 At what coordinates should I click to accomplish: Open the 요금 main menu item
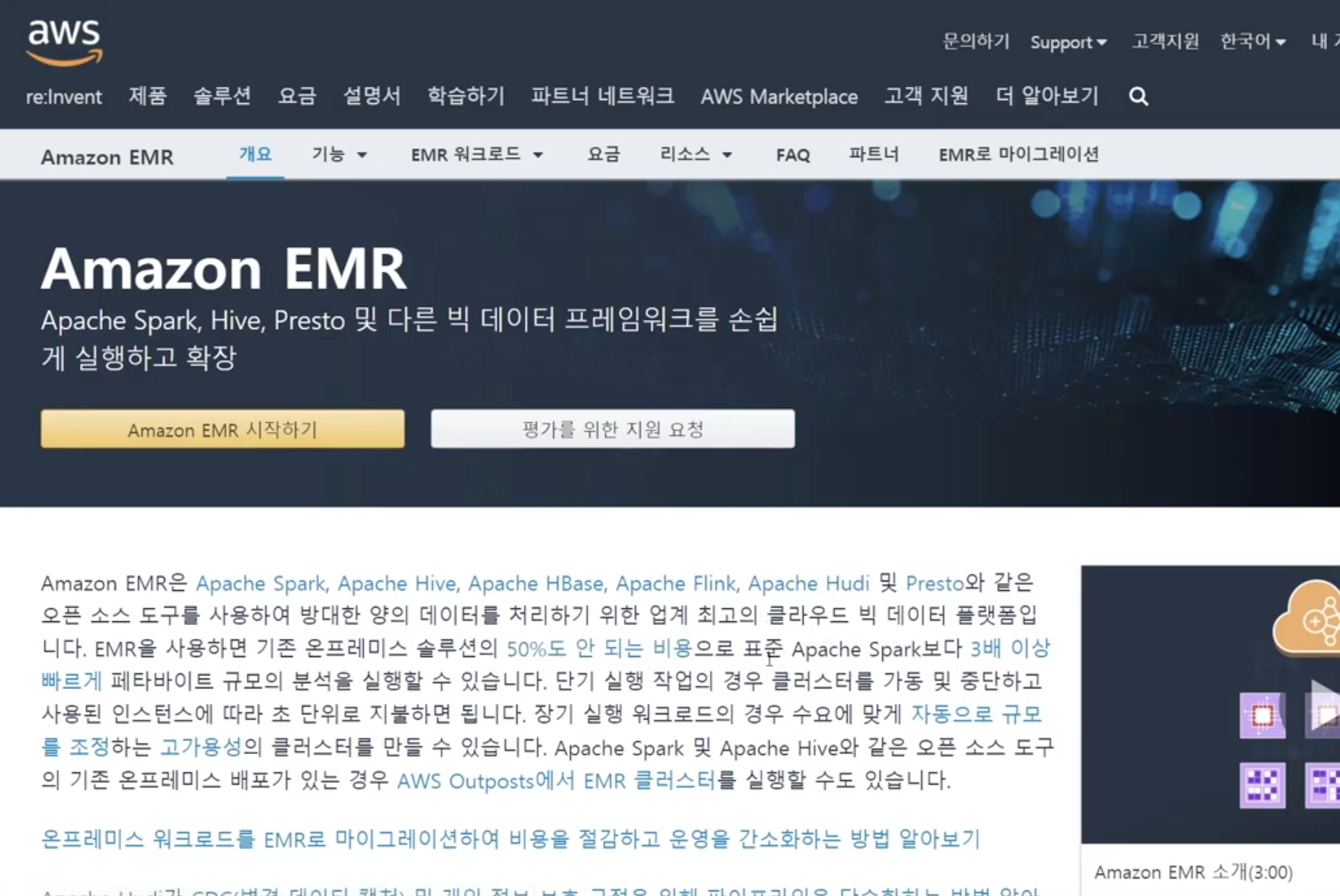297,96
